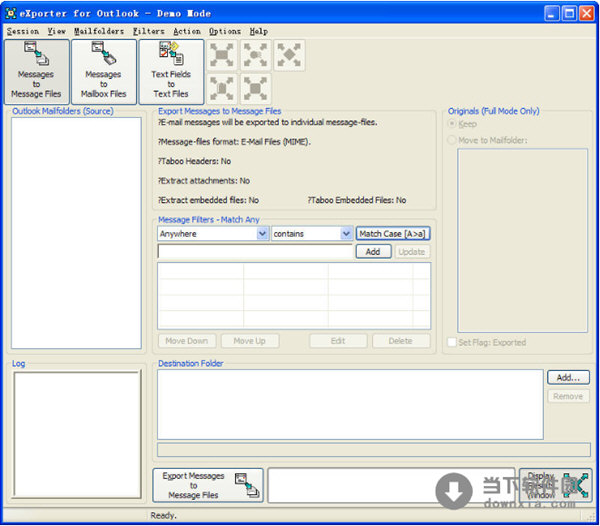This screenshot has height=526, width=600.
Task: Open the Mailfolders menu
Action: pyautogui.click(x=99, y=31)
